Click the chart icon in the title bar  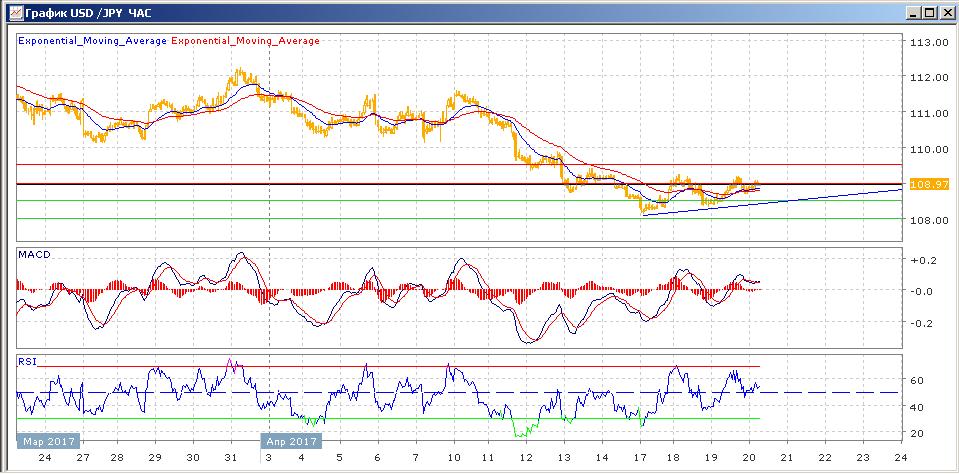(14, 13)
